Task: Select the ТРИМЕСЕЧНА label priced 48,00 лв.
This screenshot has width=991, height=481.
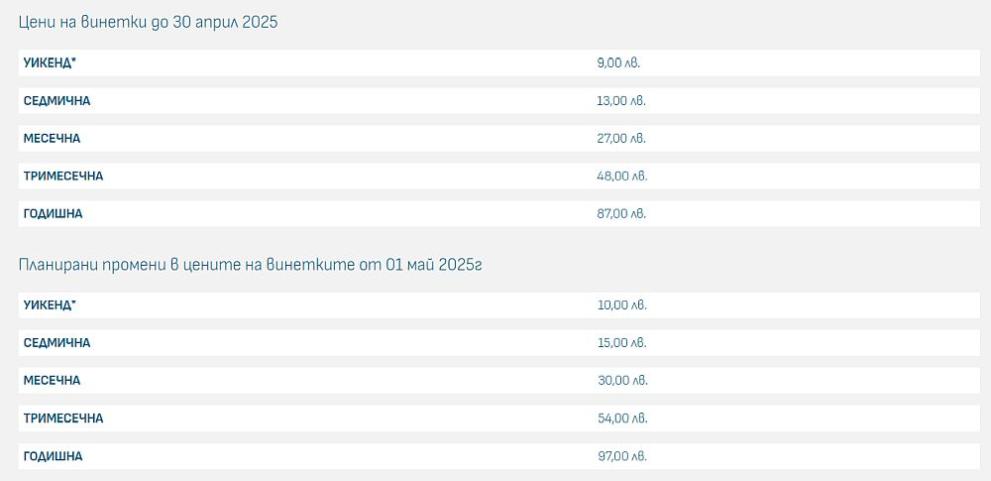Action: click(63, 176)
